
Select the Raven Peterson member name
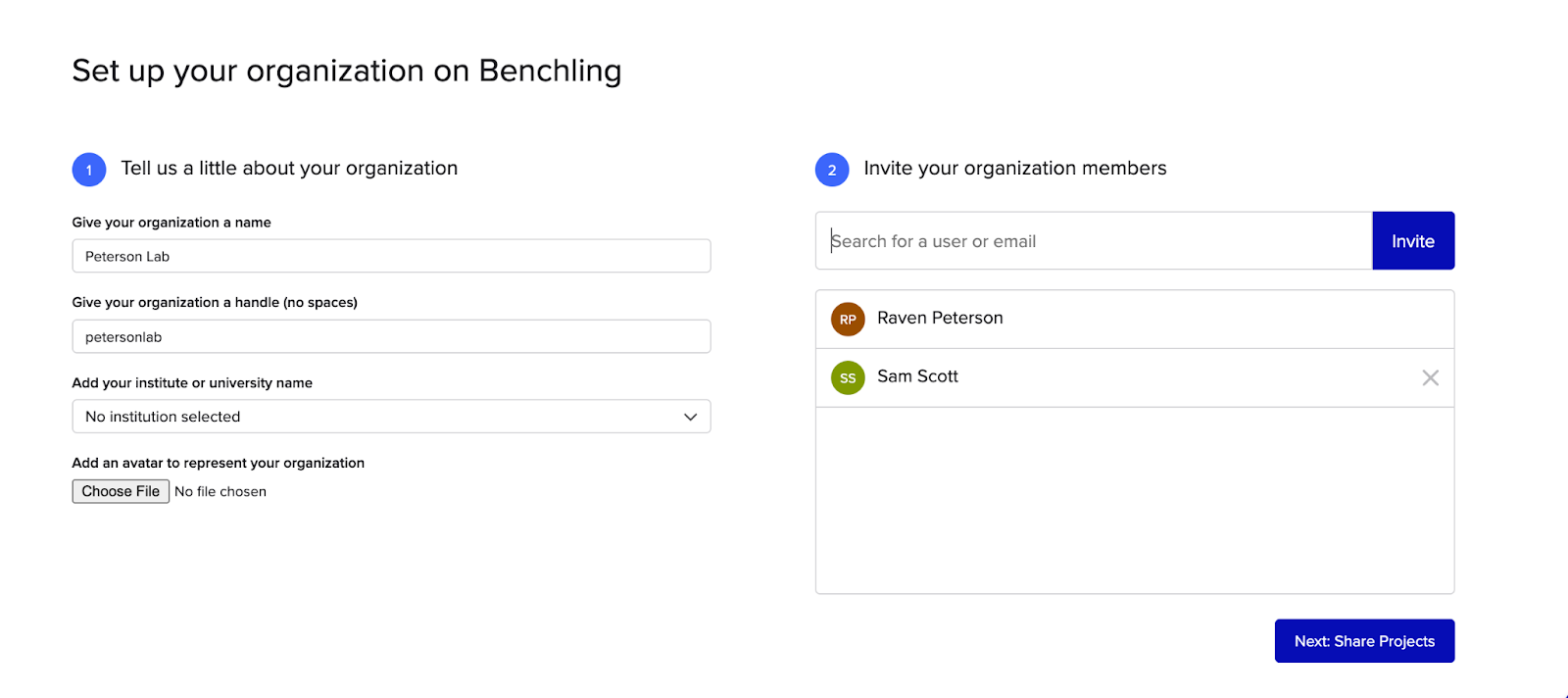pos(940,319)
